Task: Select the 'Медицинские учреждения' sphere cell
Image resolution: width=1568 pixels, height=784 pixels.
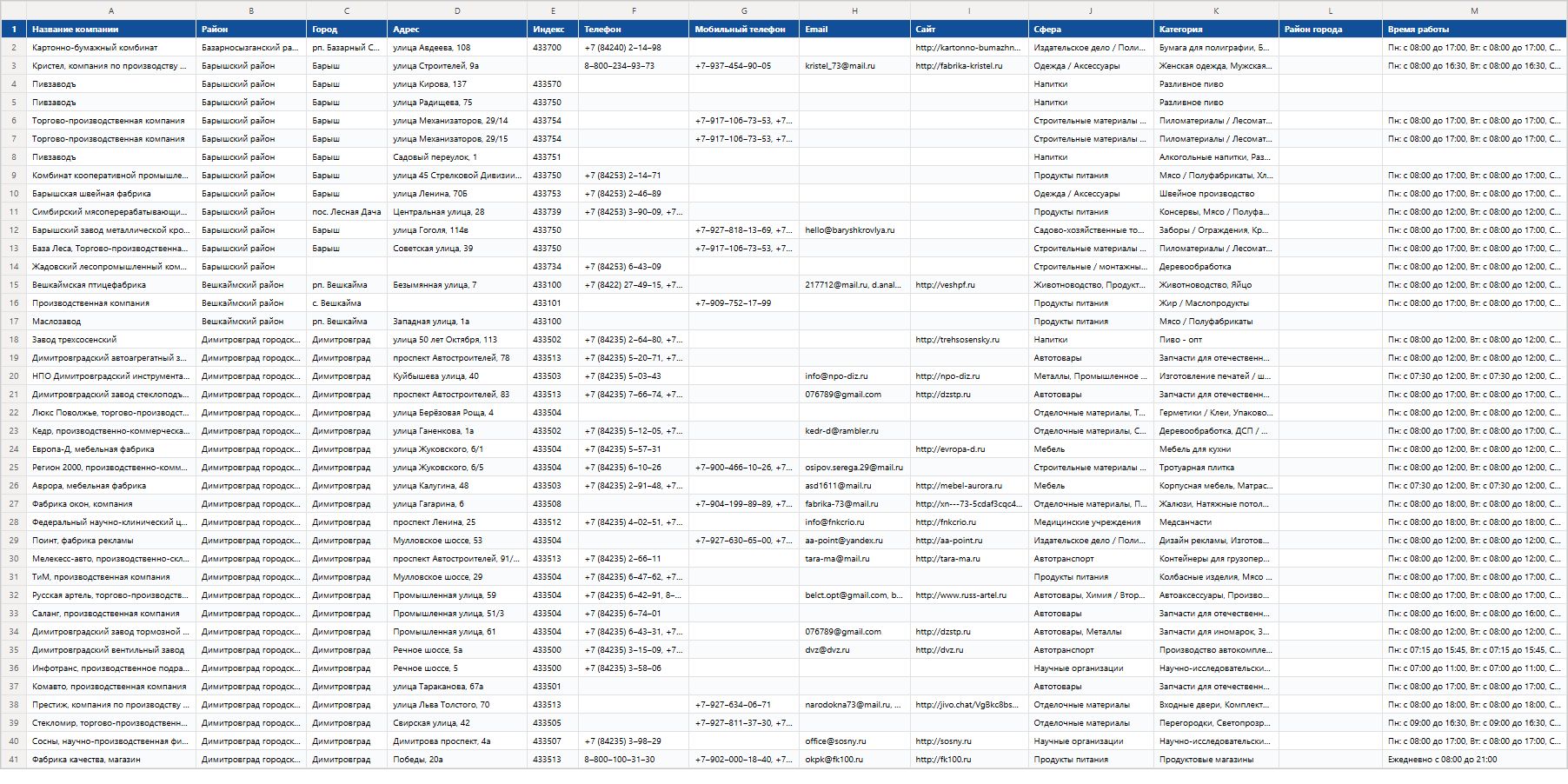Action: [1092, 522]
